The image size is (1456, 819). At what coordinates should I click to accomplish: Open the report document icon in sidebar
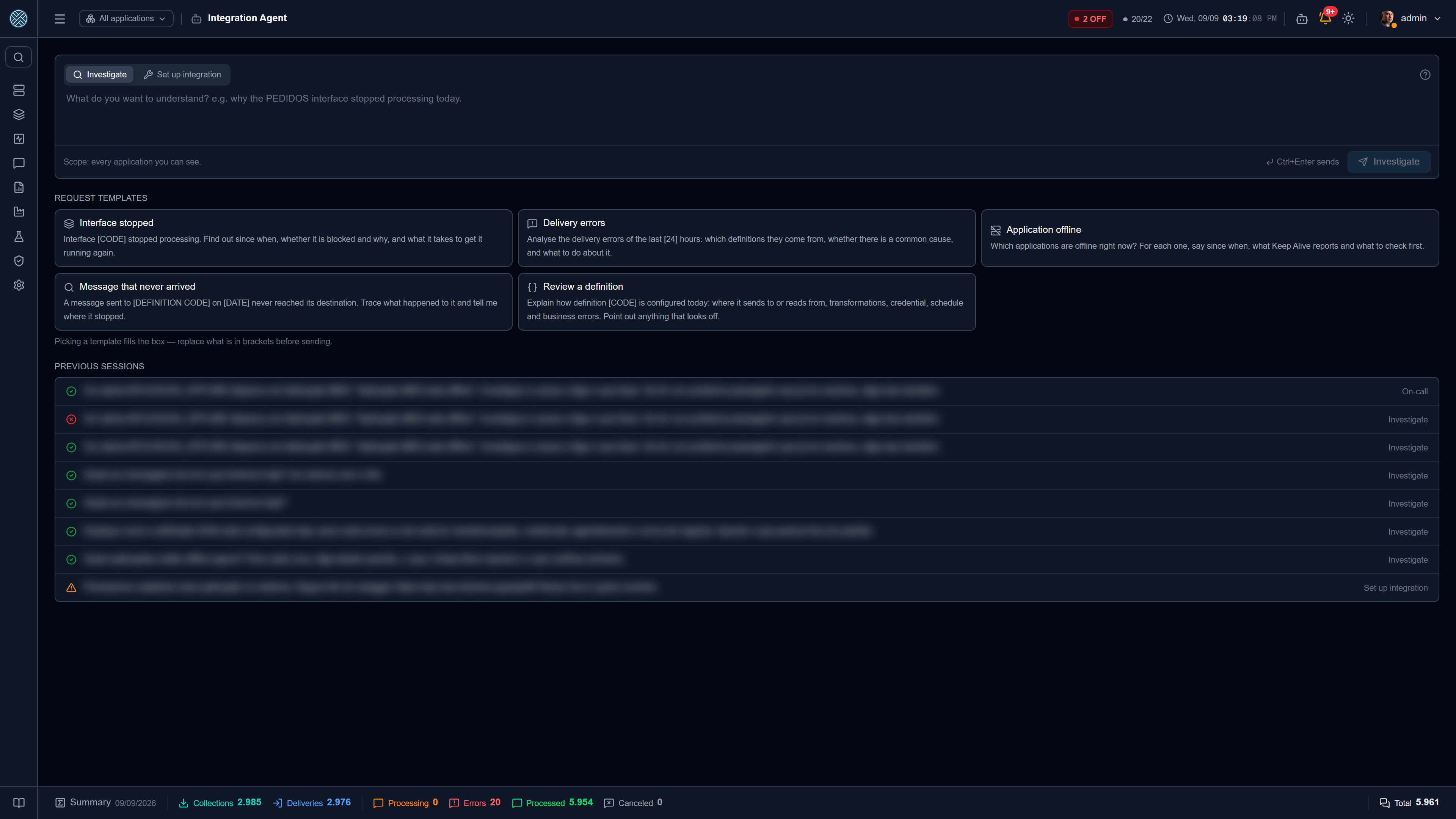[x=19, y=188]
